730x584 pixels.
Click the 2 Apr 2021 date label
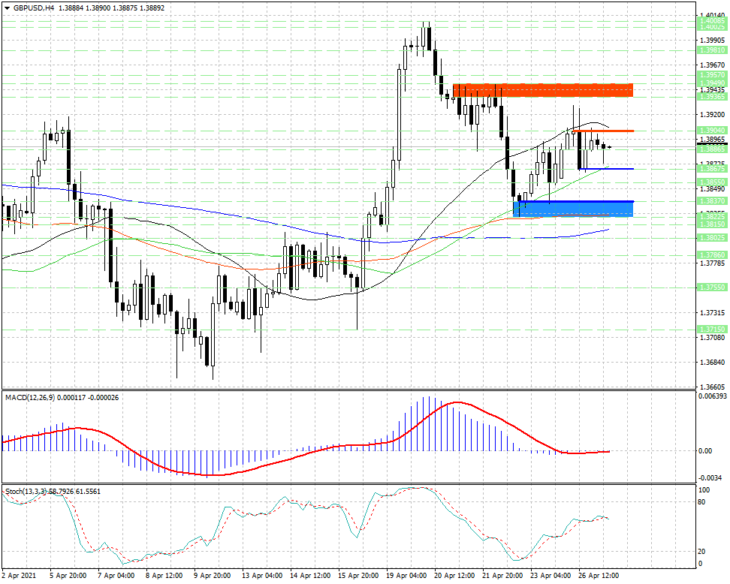pyautogui.click(x=18, y=576)
